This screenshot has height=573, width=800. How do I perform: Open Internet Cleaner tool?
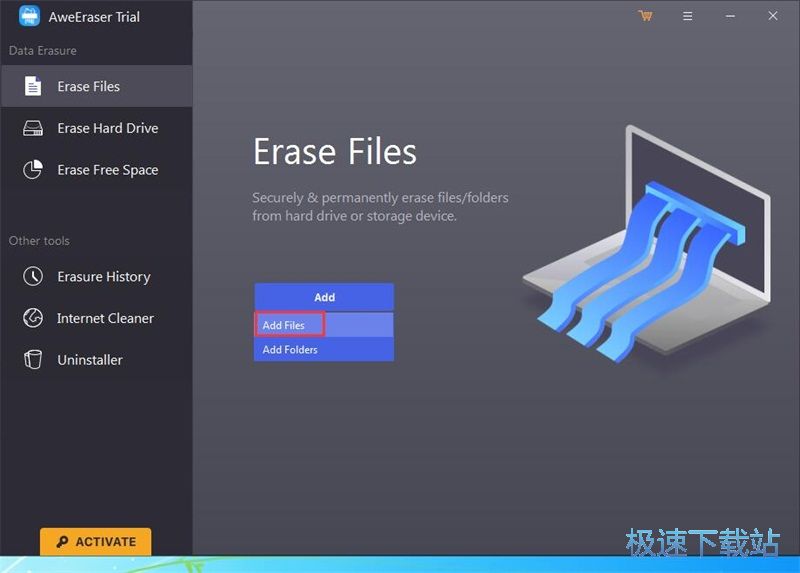click(97, 318)
